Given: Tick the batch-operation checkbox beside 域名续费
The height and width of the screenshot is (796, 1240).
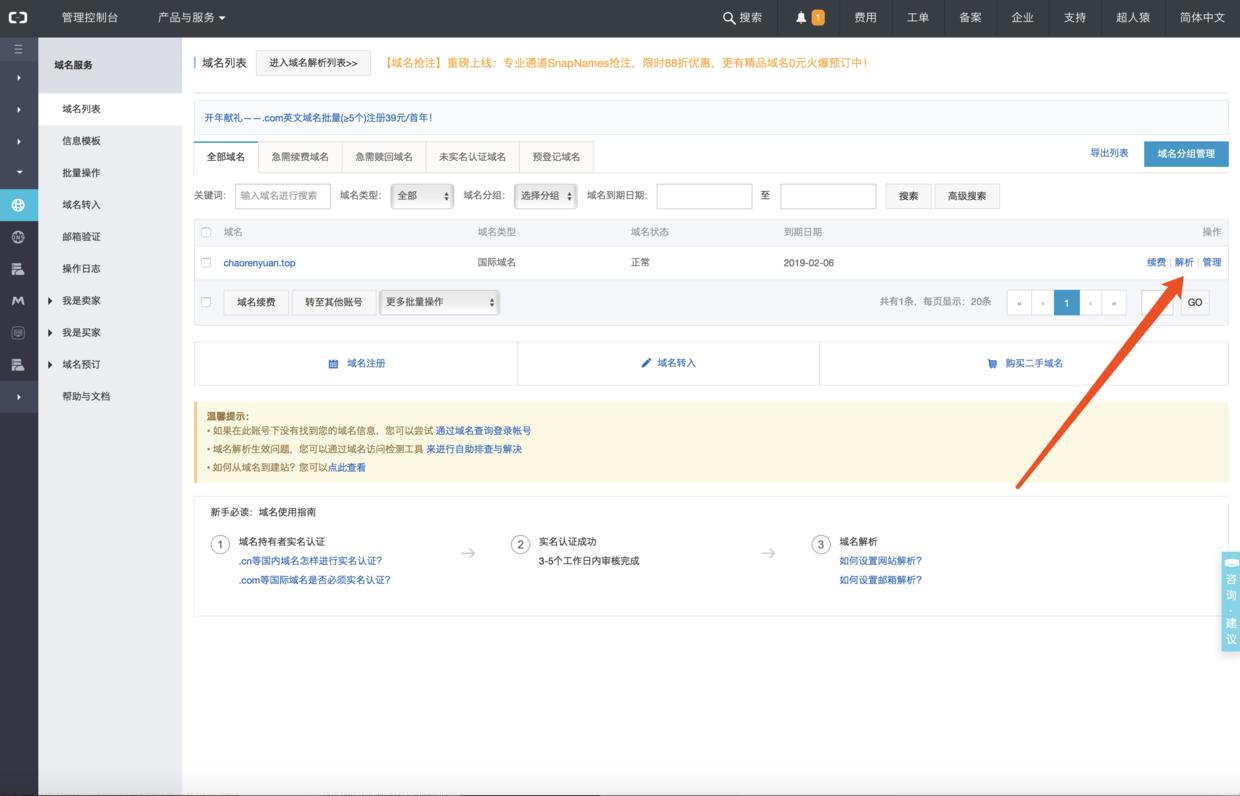Looking at the screenshot, I should [208, 302].
